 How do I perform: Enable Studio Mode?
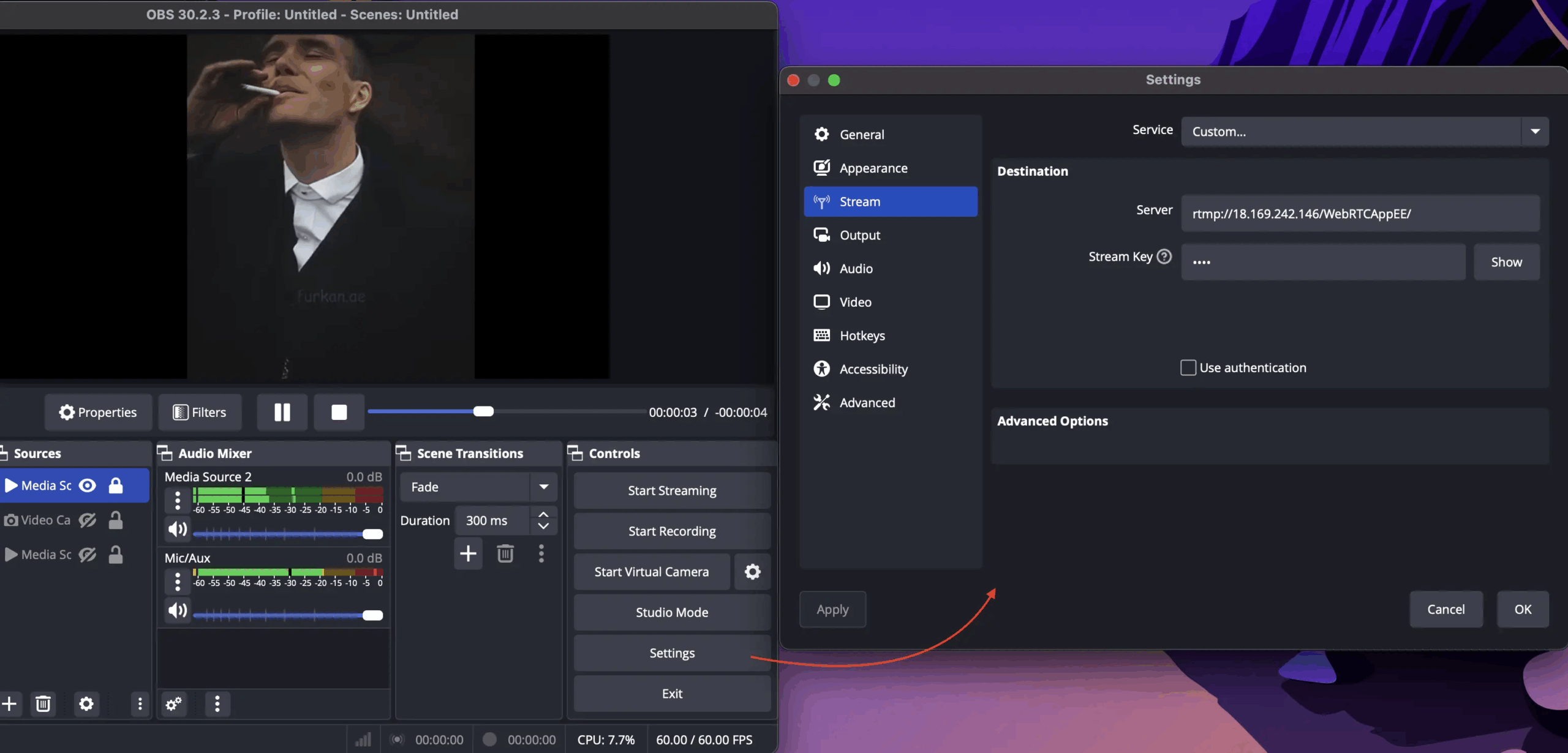coord(672,612)
